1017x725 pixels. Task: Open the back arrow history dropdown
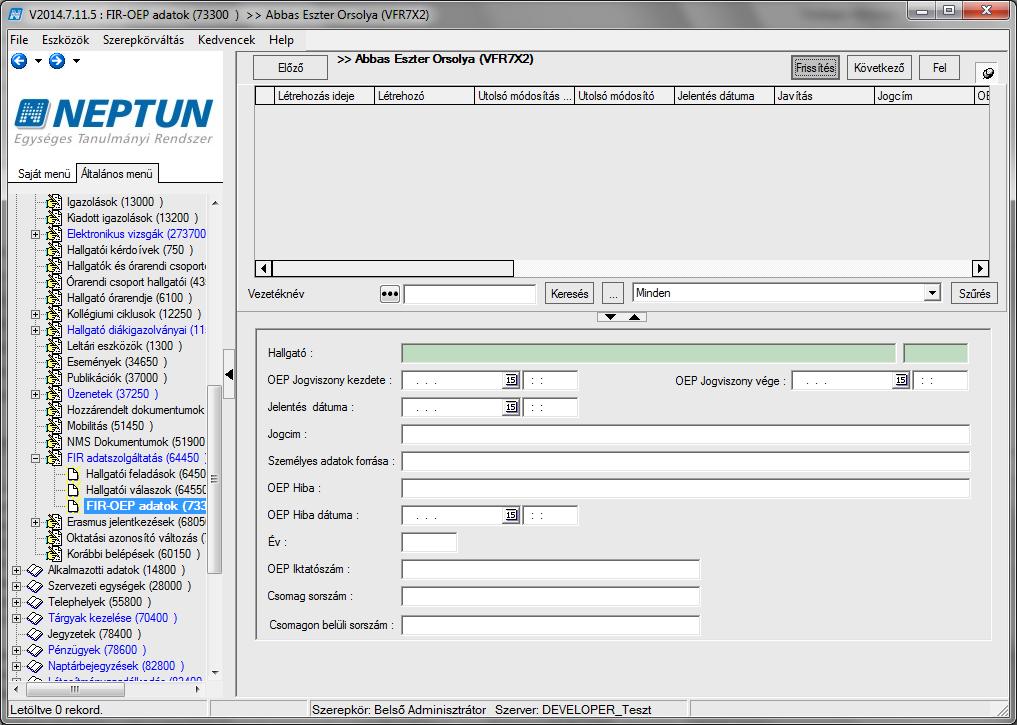(38, 61)
